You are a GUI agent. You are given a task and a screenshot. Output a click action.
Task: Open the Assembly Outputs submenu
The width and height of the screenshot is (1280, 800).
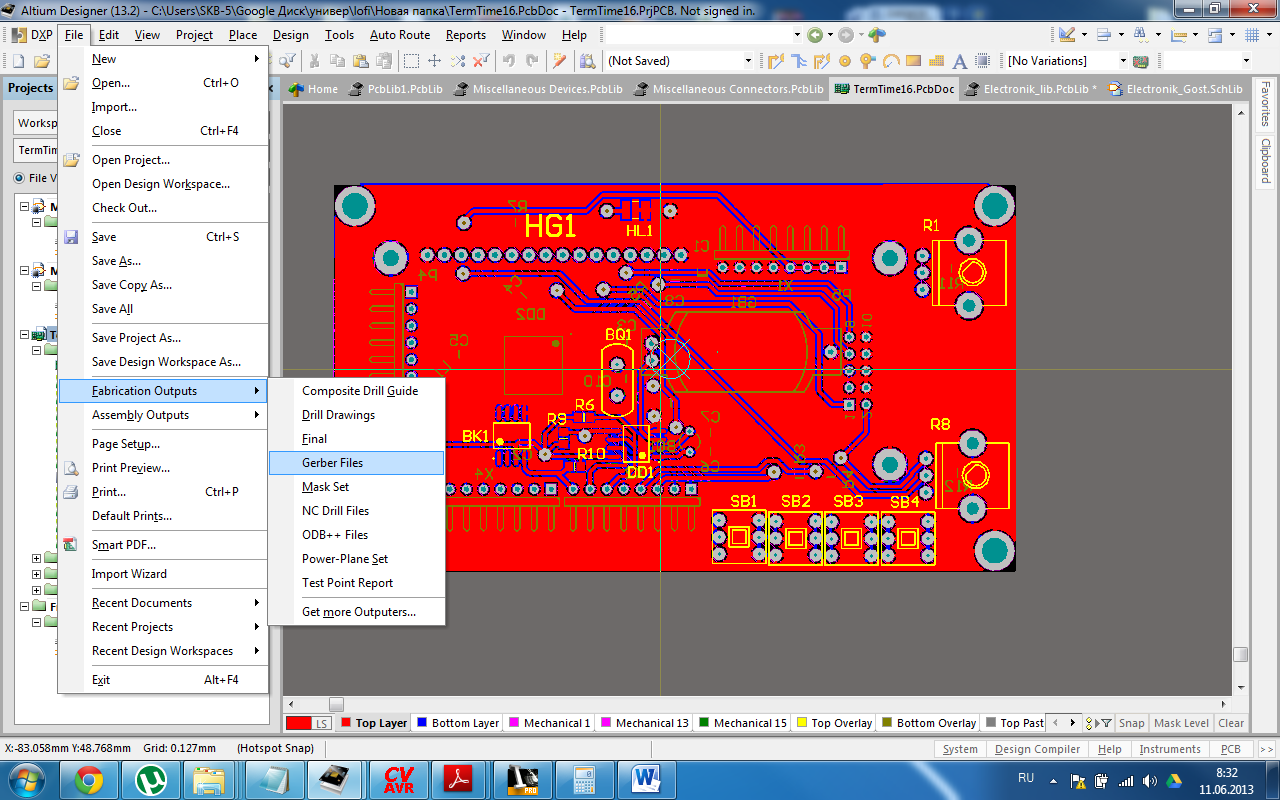point(163,415)
